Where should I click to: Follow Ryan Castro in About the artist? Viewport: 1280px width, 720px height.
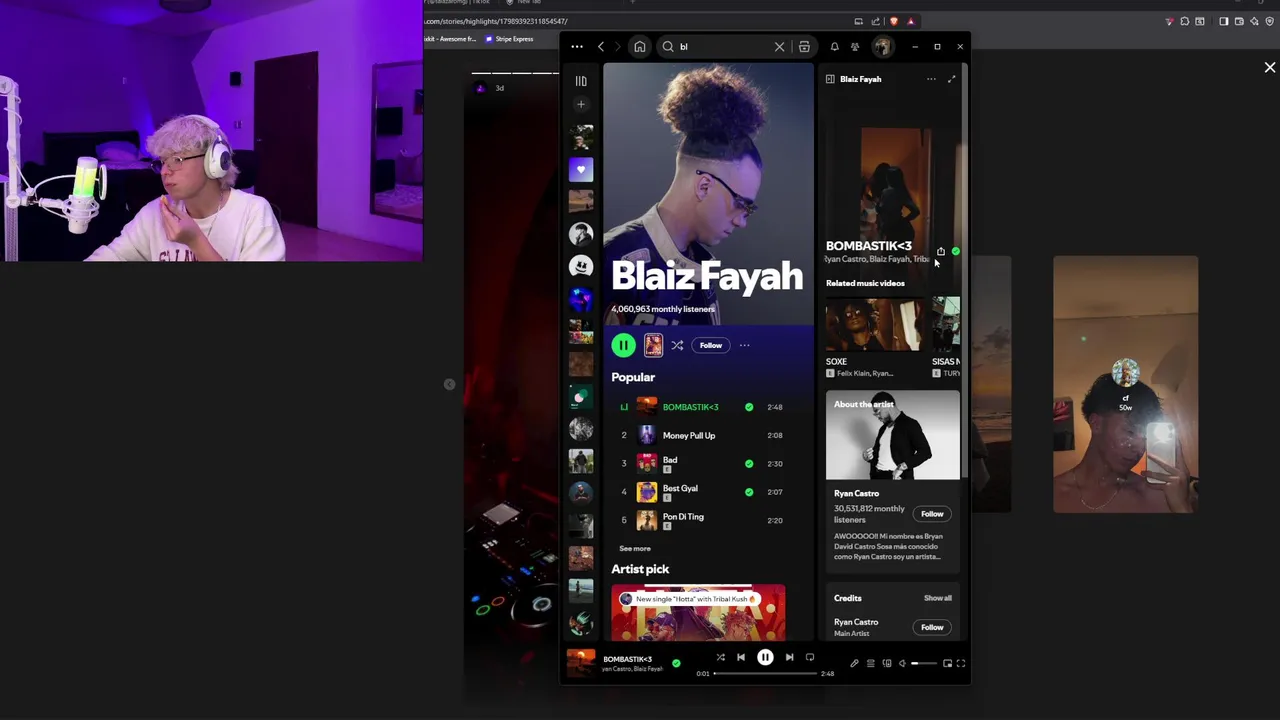tap(932, 514)
